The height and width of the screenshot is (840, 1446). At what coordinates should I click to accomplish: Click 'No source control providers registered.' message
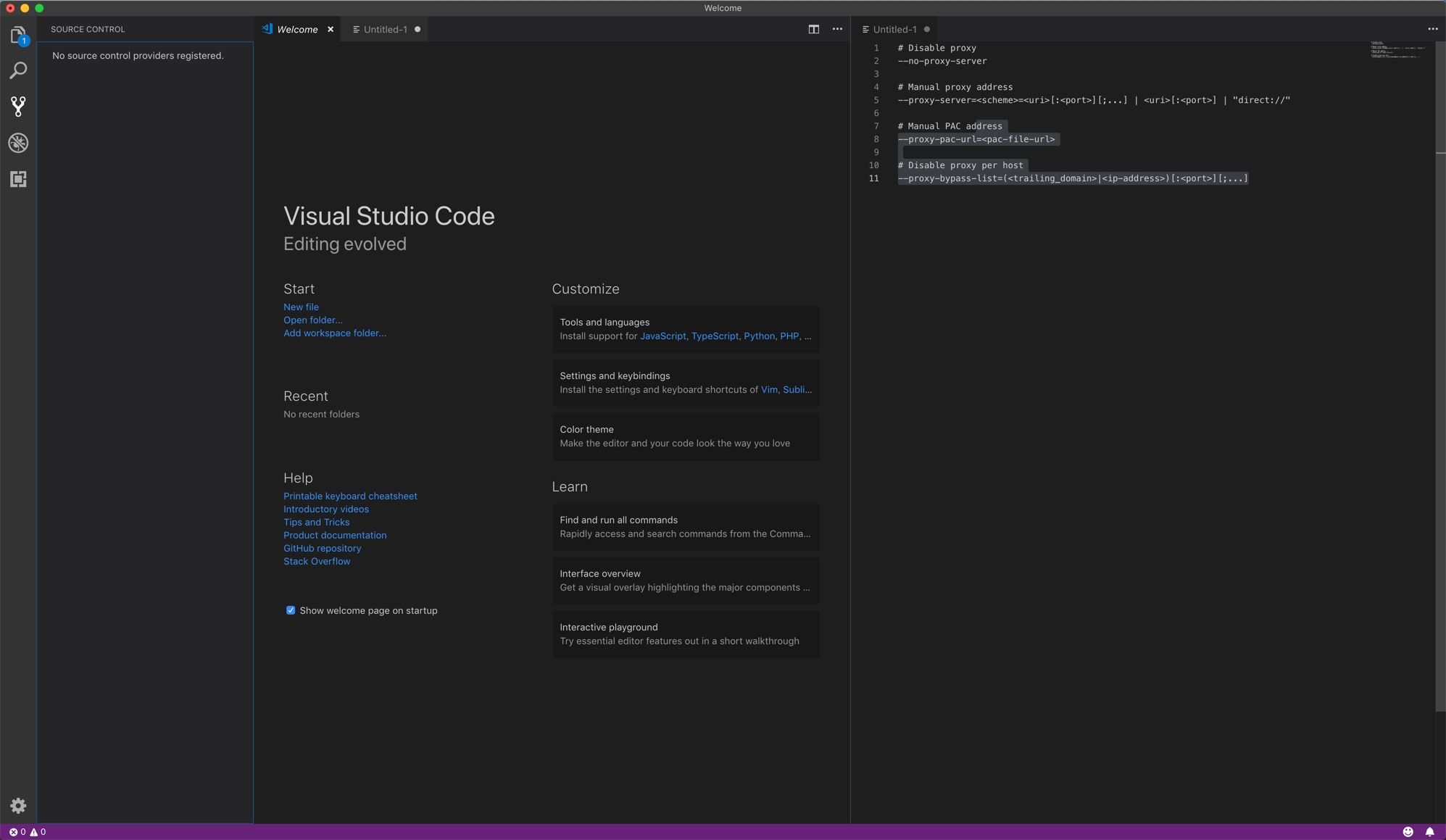pos(138,56)
